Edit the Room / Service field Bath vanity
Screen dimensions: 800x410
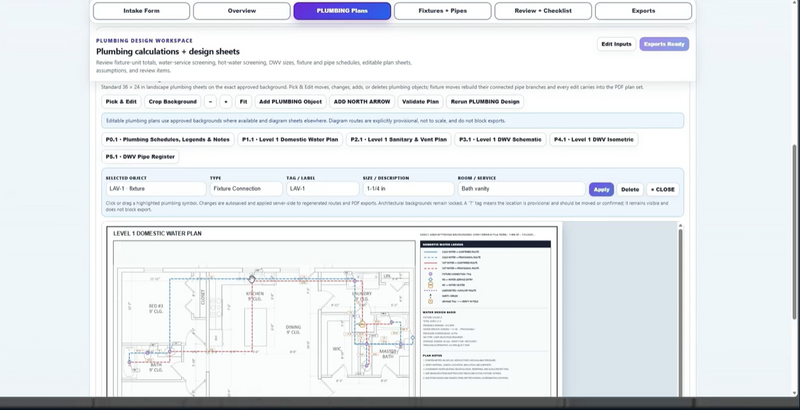pyautogui.click(x=521, y=189)
